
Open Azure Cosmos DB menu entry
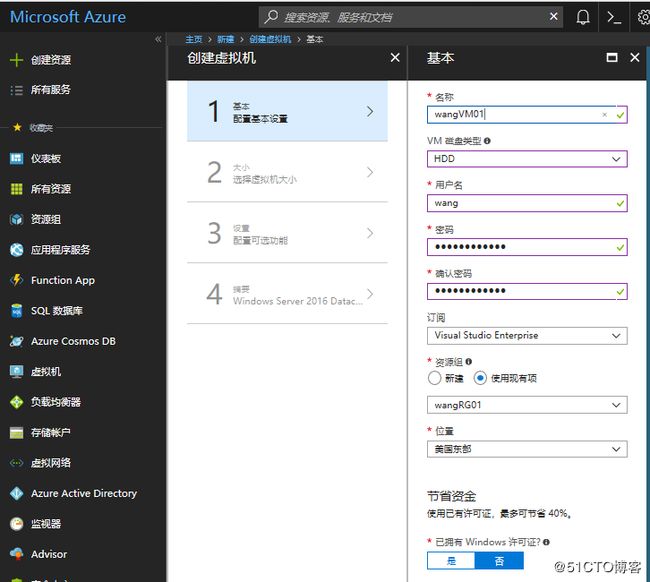[73, 341]
